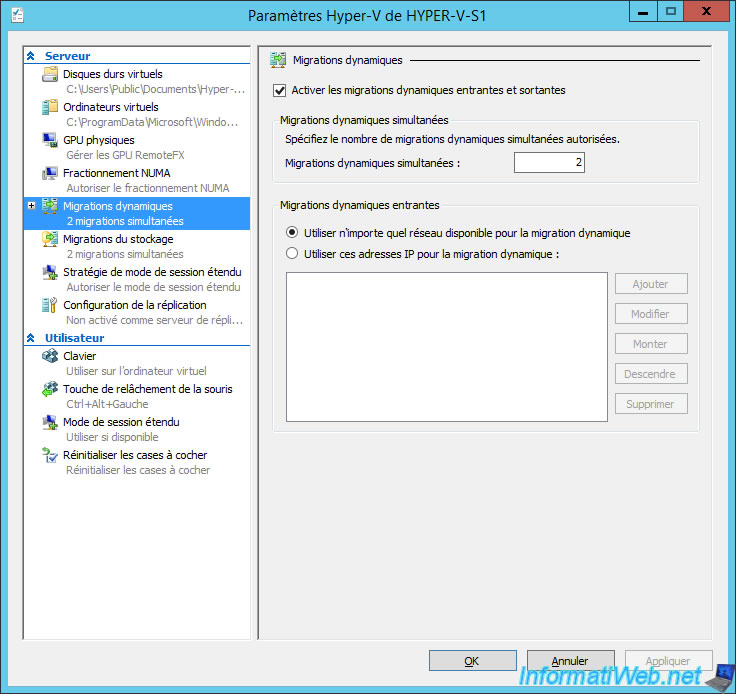Expand the Migrations dynamiques tree node
Image resolution: width=736 pixels, height=694 pixels.
(x=31, y=206)
